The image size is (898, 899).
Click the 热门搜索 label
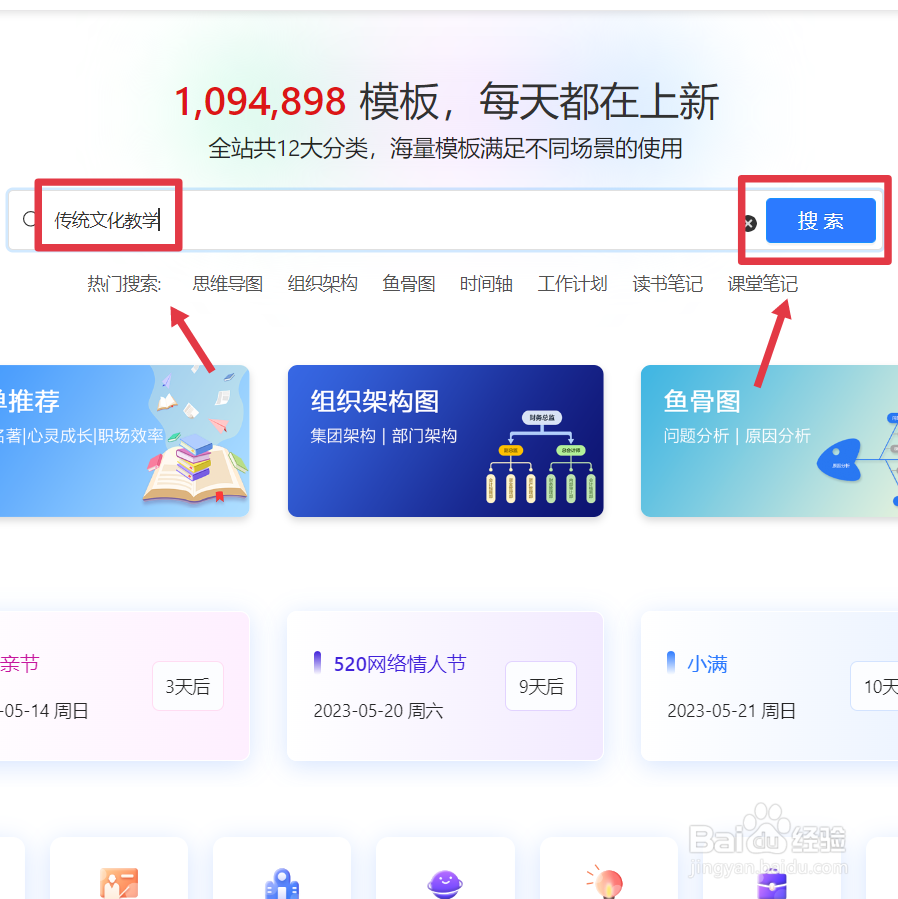coord(124,283)
